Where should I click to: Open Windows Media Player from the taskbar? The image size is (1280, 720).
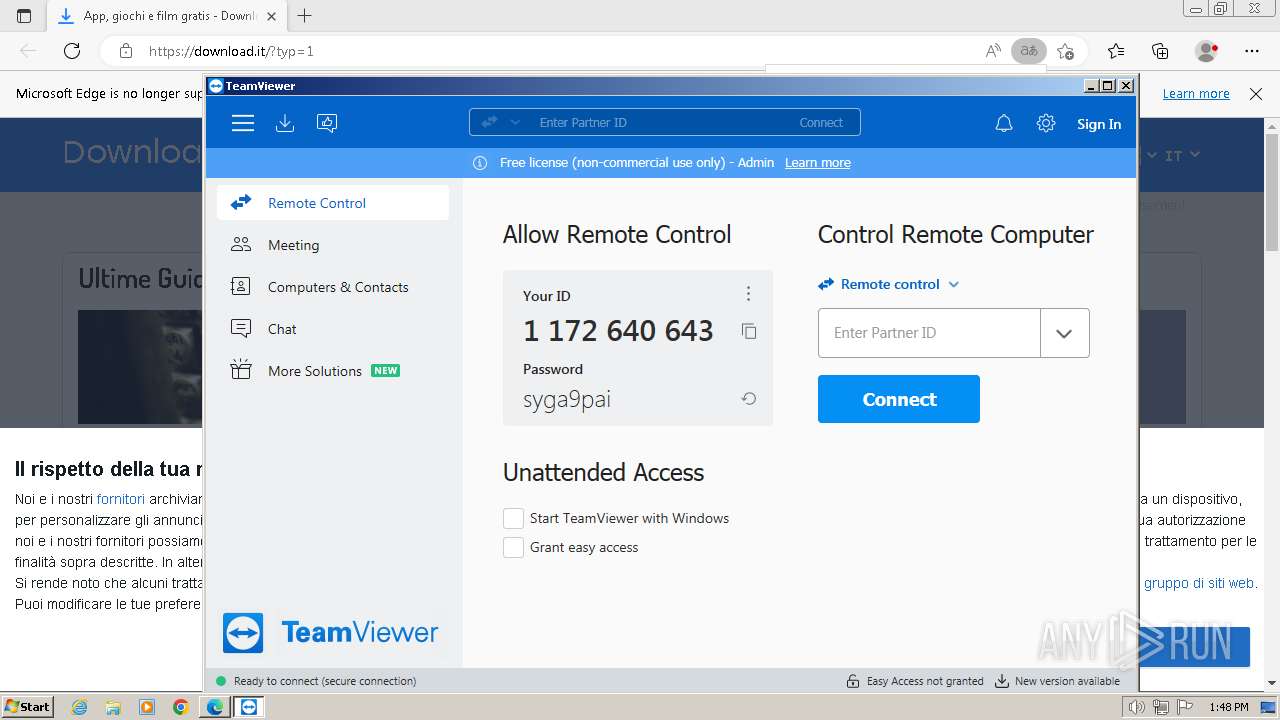pos(147,707)
